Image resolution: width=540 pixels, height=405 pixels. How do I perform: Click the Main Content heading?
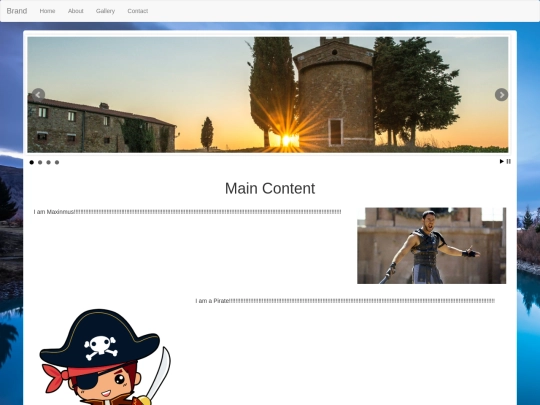tap(270, 188)
